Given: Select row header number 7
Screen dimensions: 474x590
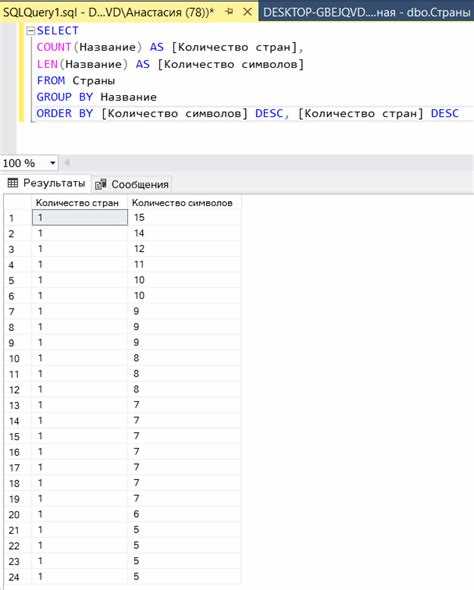Looking at the screenshot, I should [x=17, y=312].
